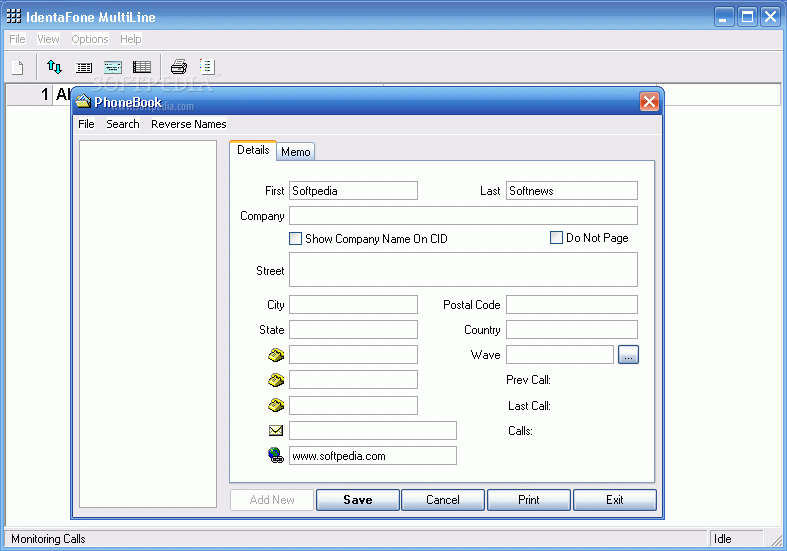Close the PhoneBook dialog

click(649, 102)
